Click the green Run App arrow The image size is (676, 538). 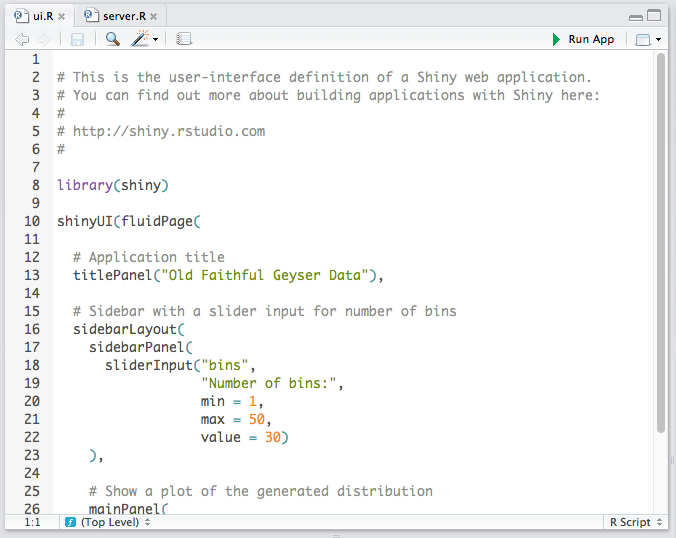[556, 39]
